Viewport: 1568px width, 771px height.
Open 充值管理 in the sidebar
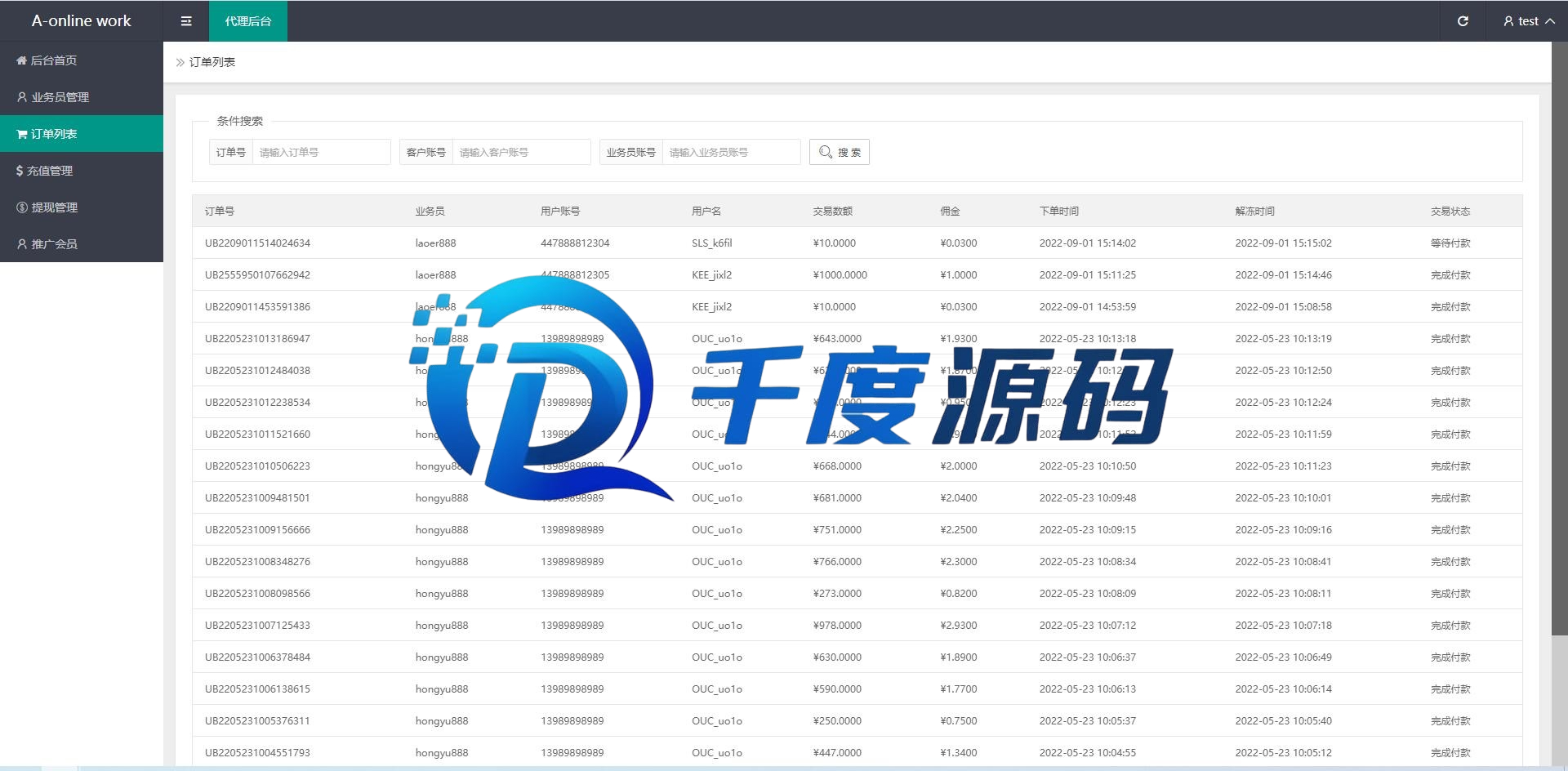pos(82,171)
